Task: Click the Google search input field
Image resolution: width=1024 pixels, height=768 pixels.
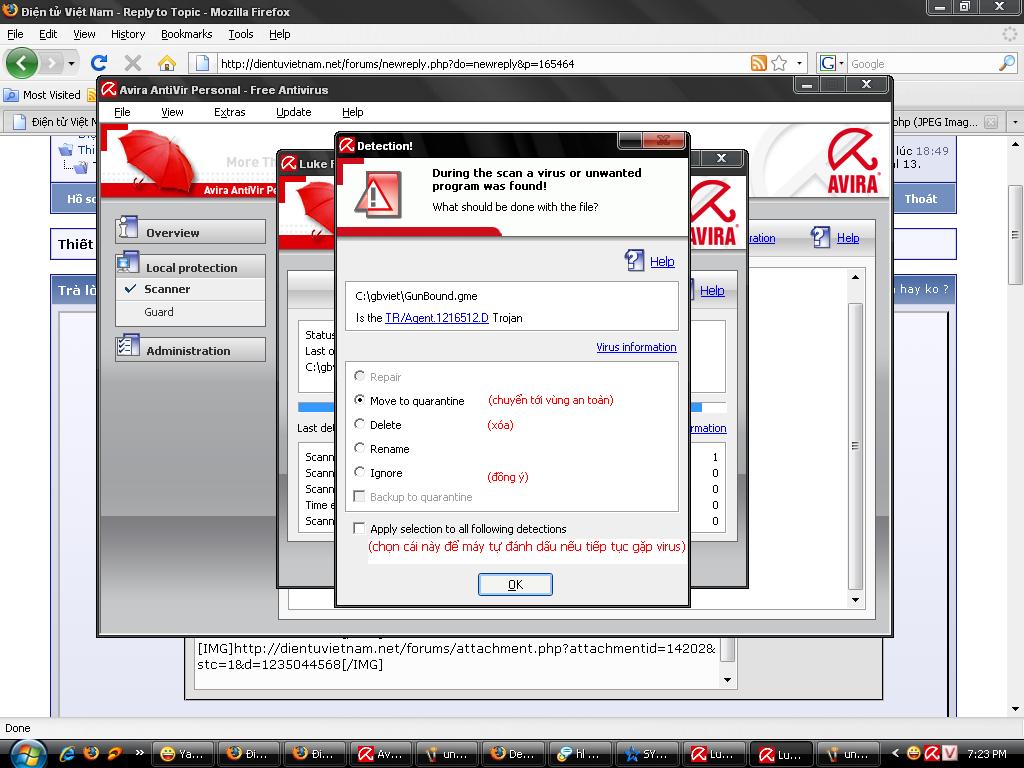Action: (922, 63)
